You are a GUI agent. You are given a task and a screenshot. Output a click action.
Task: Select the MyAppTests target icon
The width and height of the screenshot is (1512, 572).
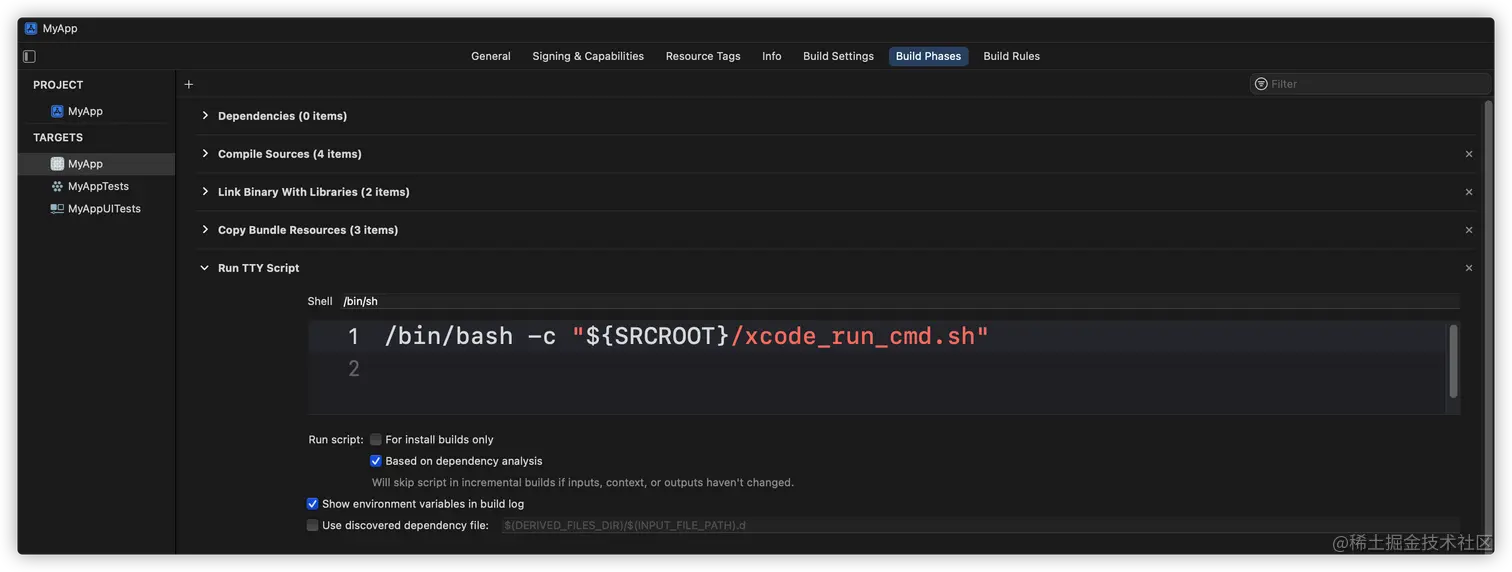[x=57, y=186]
